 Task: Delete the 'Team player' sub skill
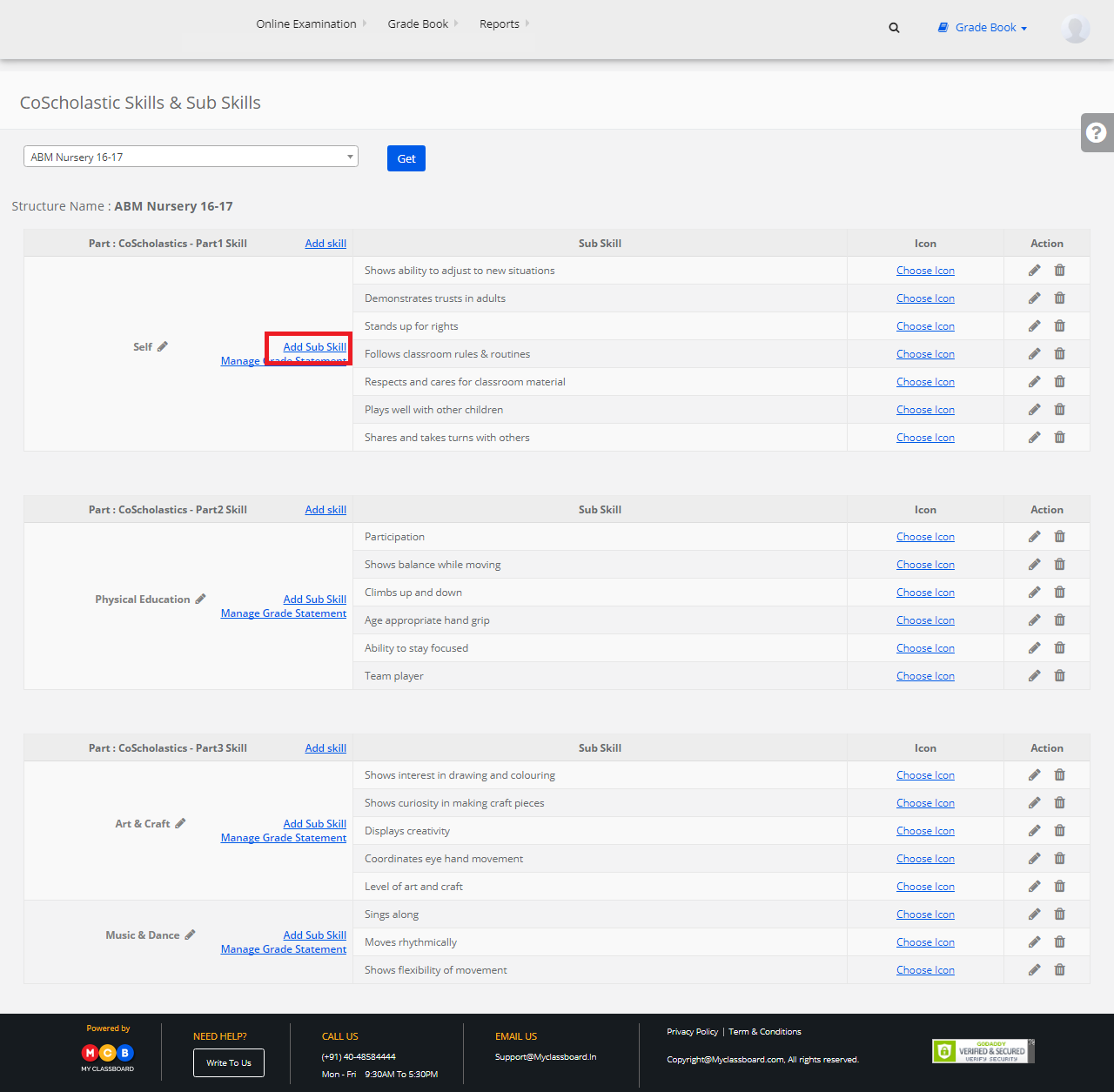click(x=1059, y=676)
